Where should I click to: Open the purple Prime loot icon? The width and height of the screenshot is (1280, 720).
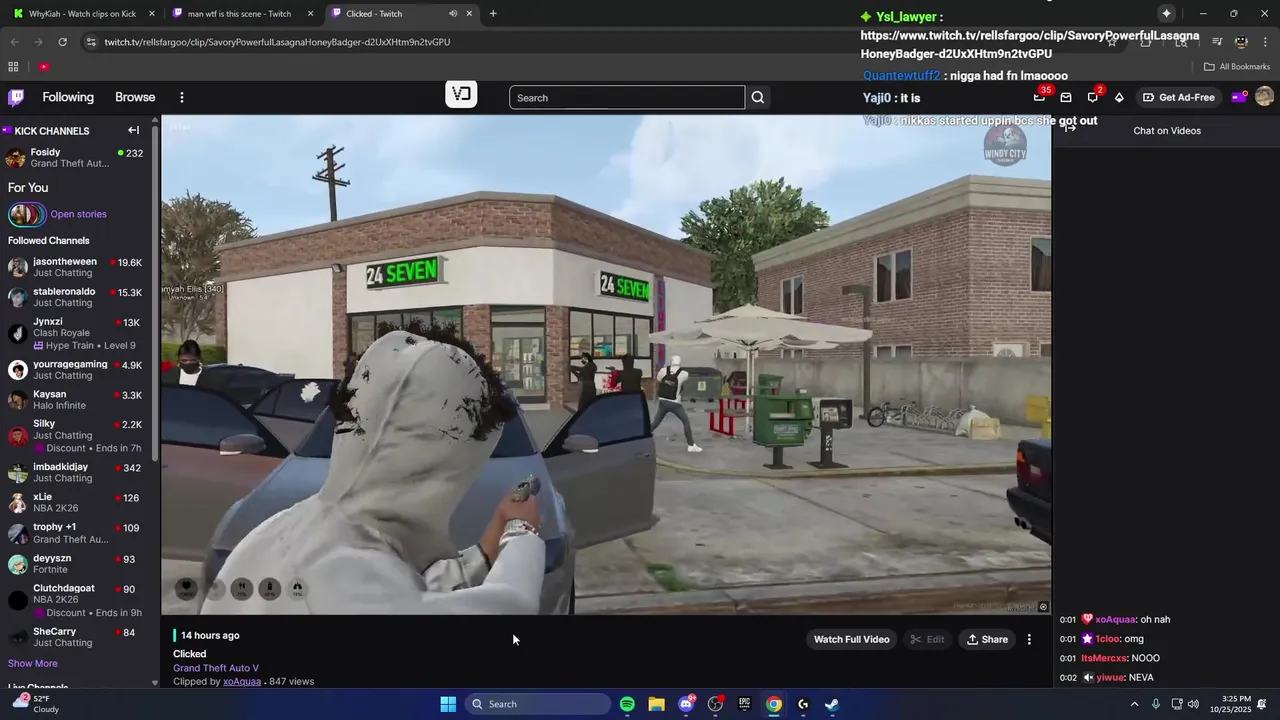pos(1238,97)
